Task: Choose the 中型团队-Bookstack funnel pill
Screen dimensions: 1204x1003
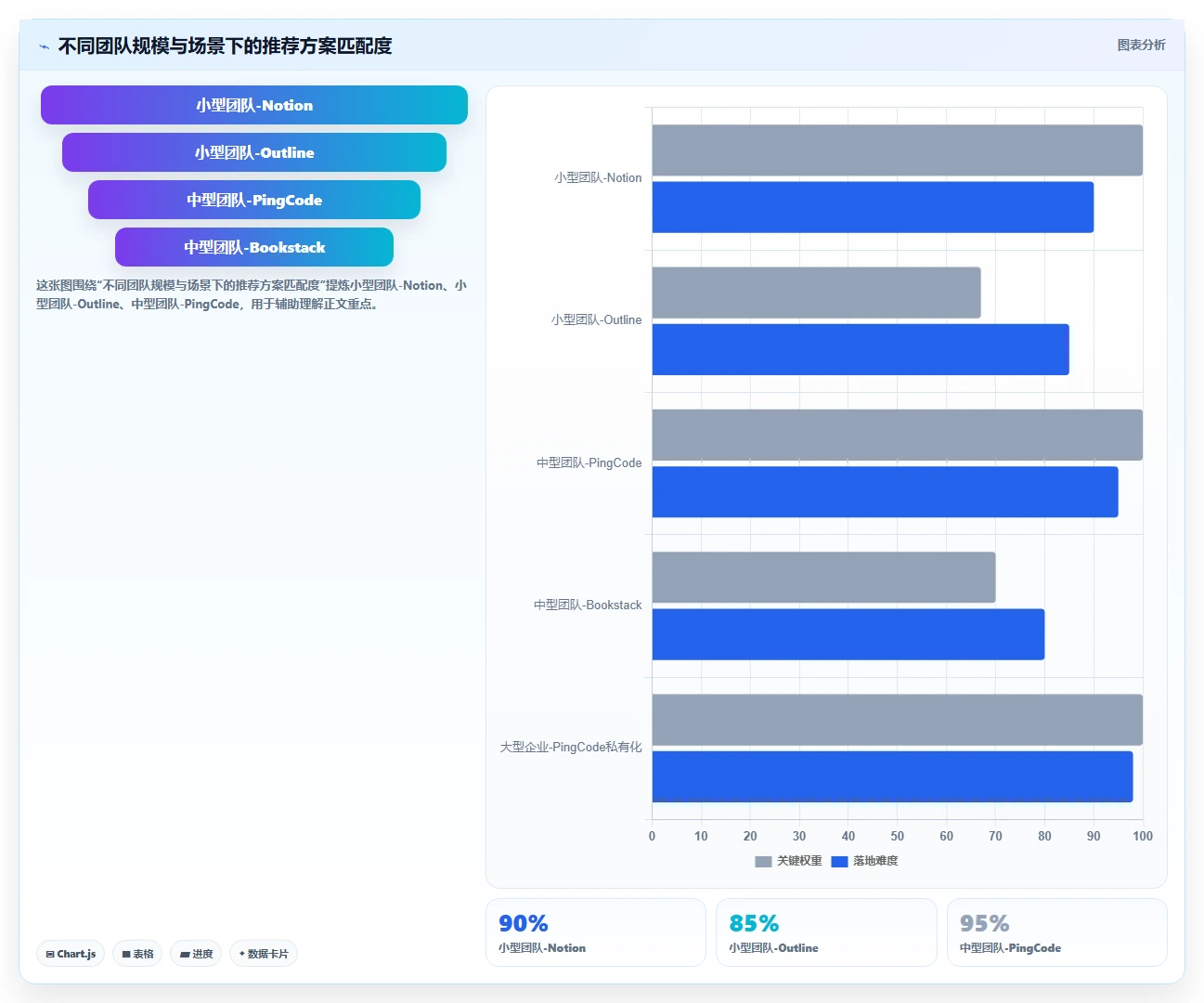Action: [254, 247]
